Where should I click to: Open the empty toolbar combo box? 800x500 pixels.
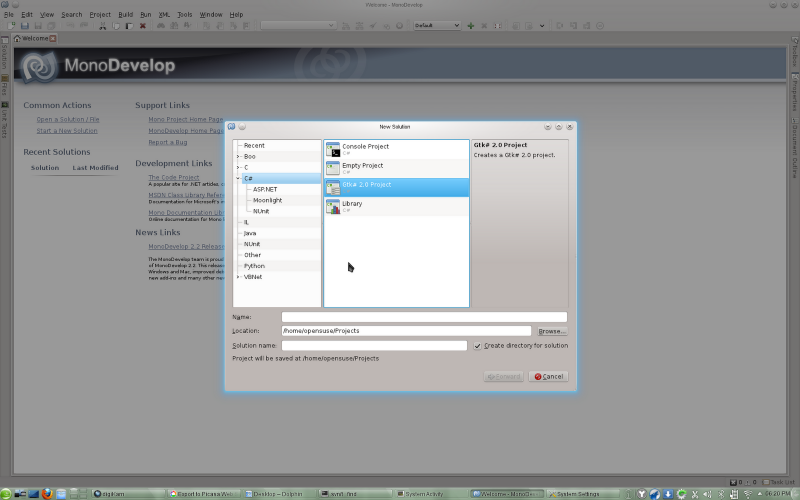tap(298, 26)
